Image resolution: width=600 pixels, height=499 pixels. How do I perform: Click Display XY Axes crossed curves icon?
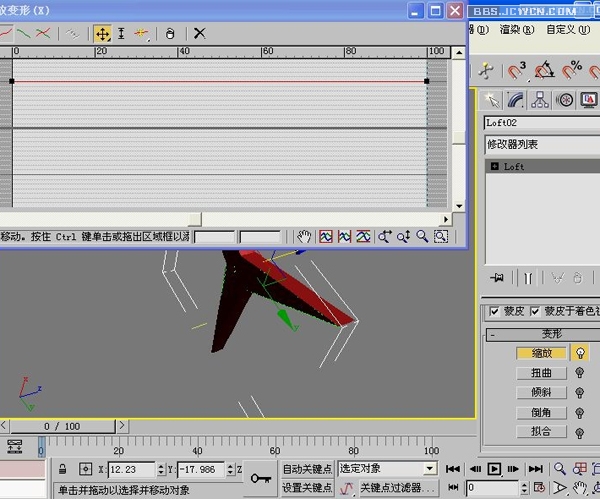pyautogui.click(x=43, y=34)
